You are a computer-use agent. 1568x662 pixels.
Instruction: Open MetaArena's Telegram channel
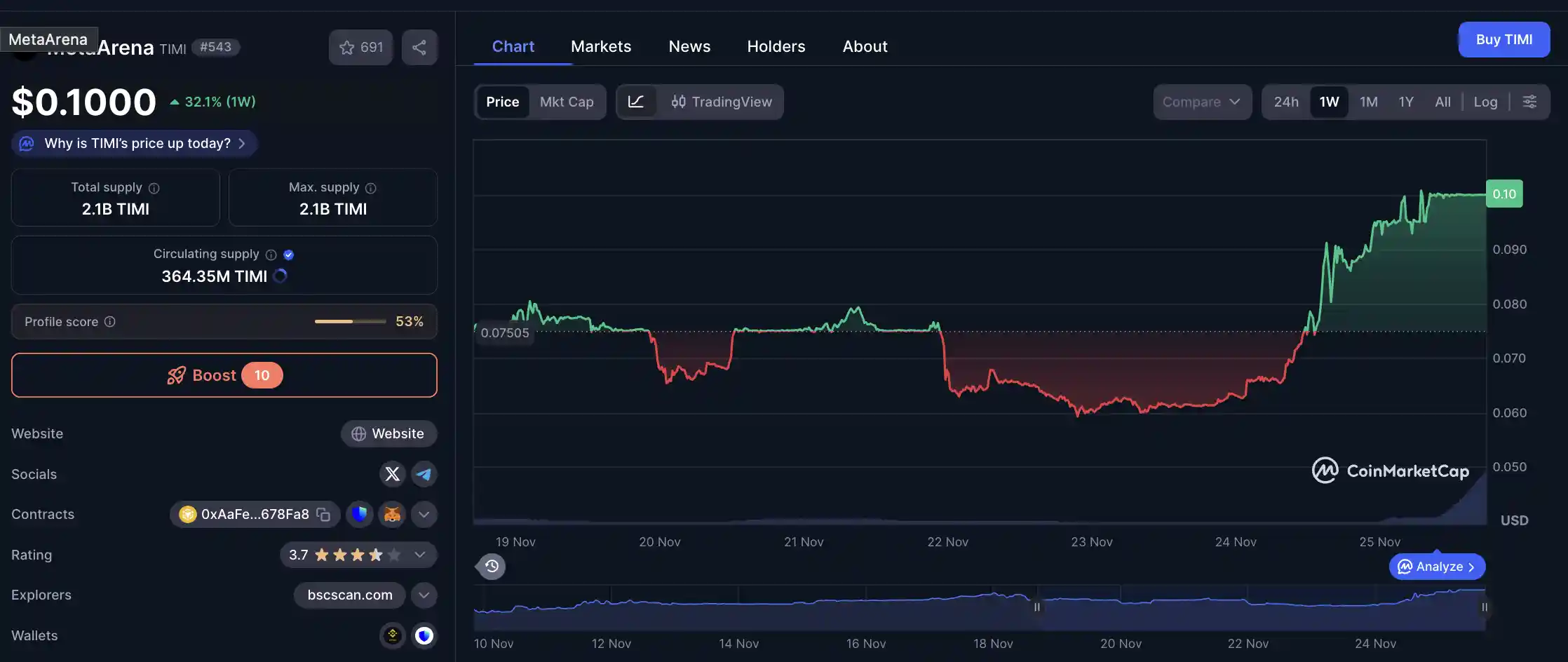coord(424,474)
